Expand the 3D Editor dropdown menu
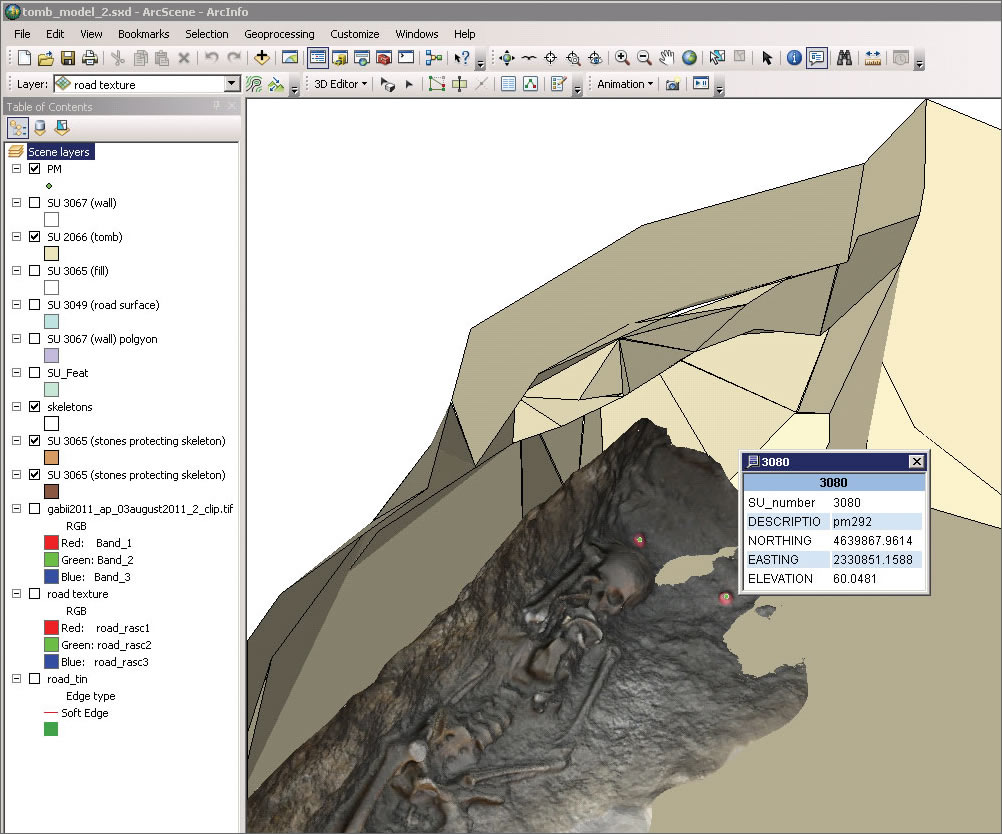This screenshot has height=834, width=1002. (x=340, y=84)
